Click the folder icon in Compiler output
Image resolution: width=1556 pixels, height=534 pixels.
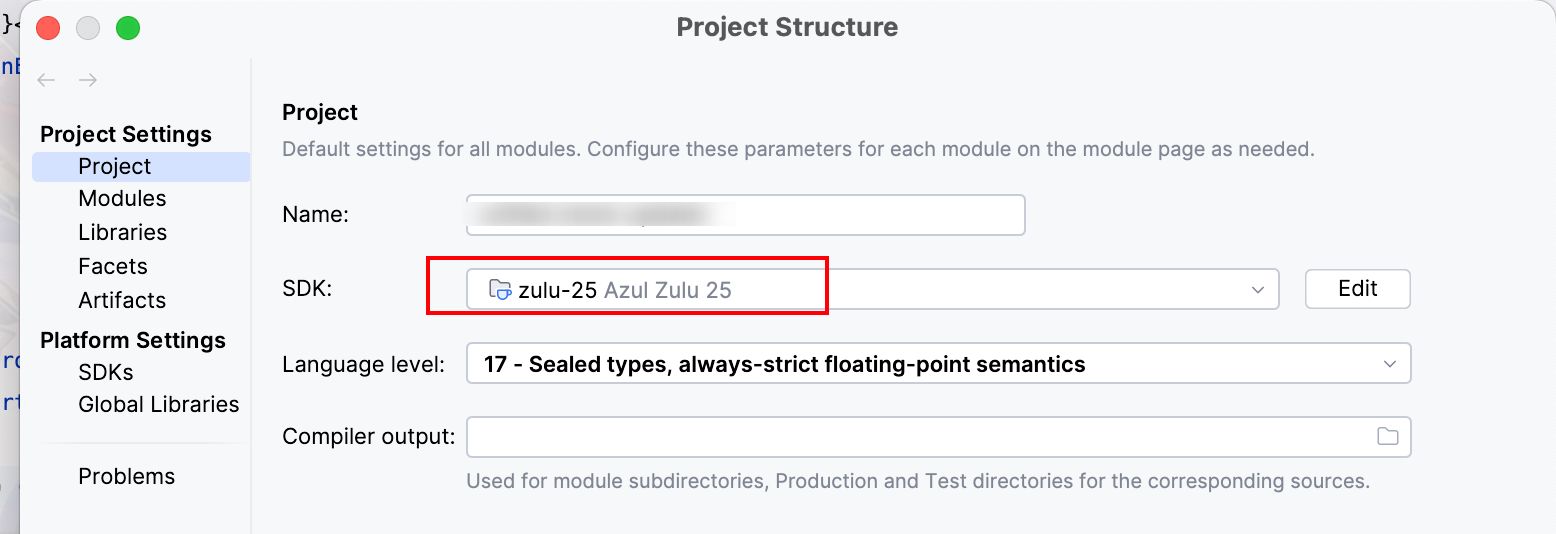[1387, 437]
